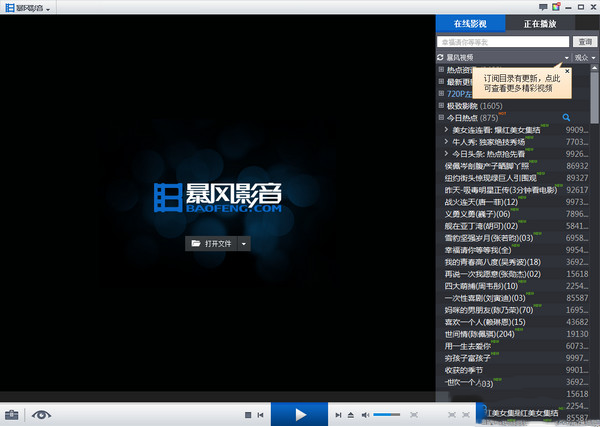Open the colorful skin changer icon
Image resolution: width=600 pixels, height=427 pixels.
(x=556, y=7)
